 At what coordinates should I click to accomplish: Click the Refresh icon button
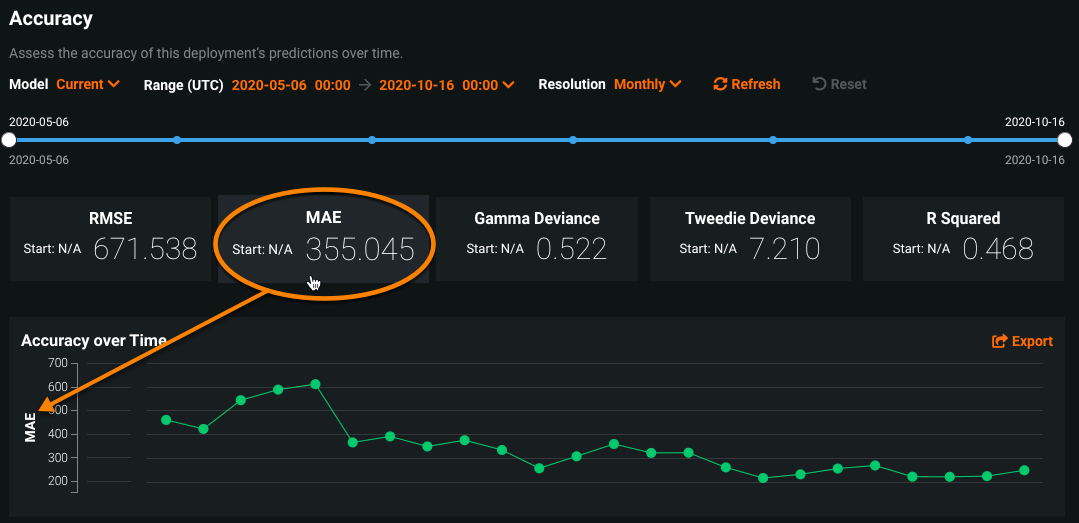[720, 85]
